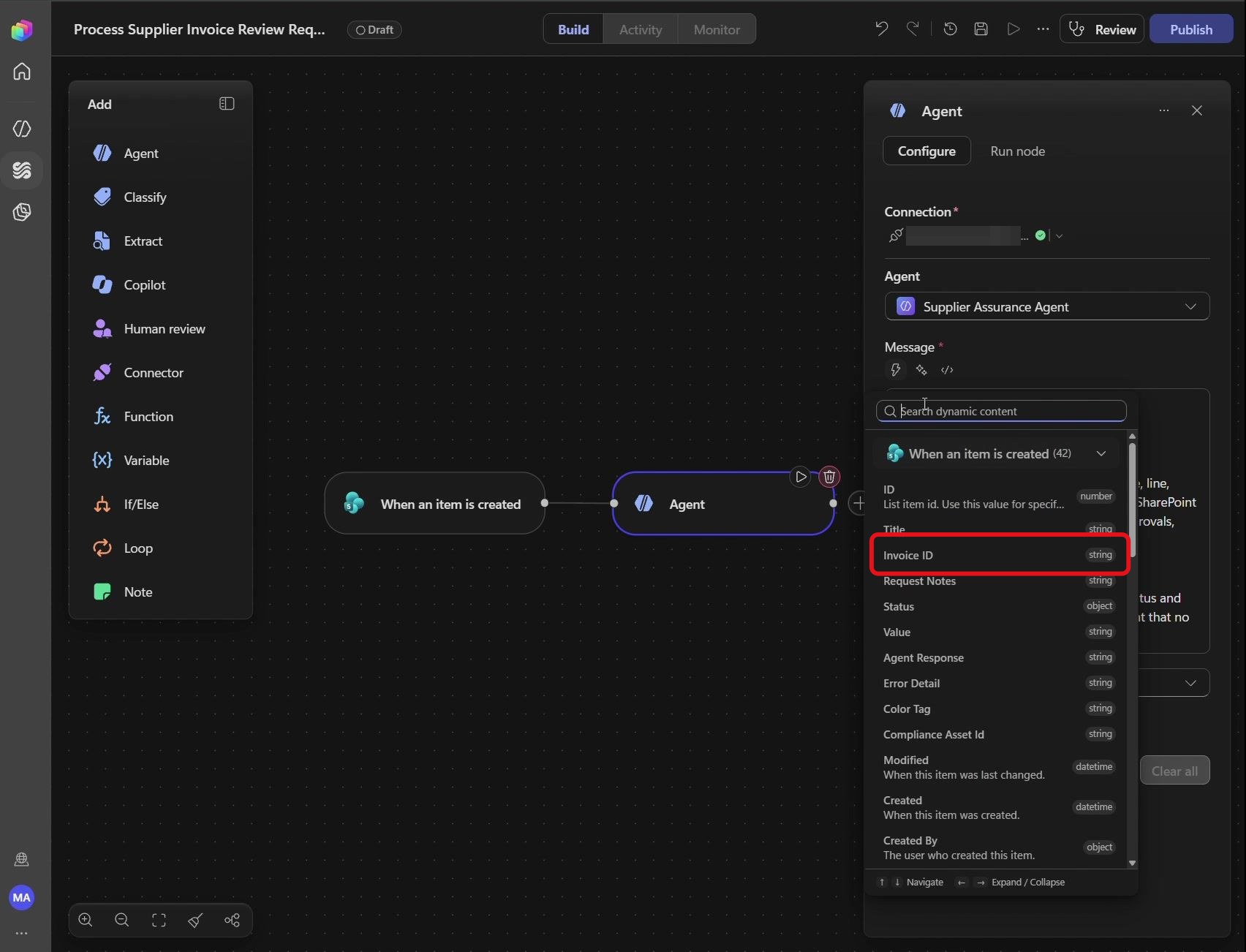
Task: Select Compliance Asset Id field
Action: [x=1000, y=734]
